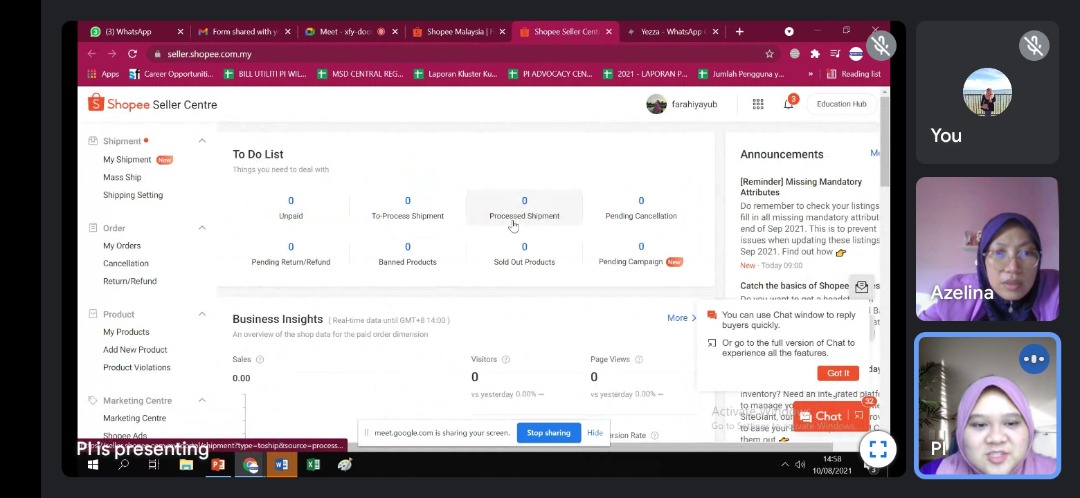Image resolution: width=1080 pixels, height=498 pixels.
Task: Open Cancellation in the sidebar
Action: pos(125,264)
